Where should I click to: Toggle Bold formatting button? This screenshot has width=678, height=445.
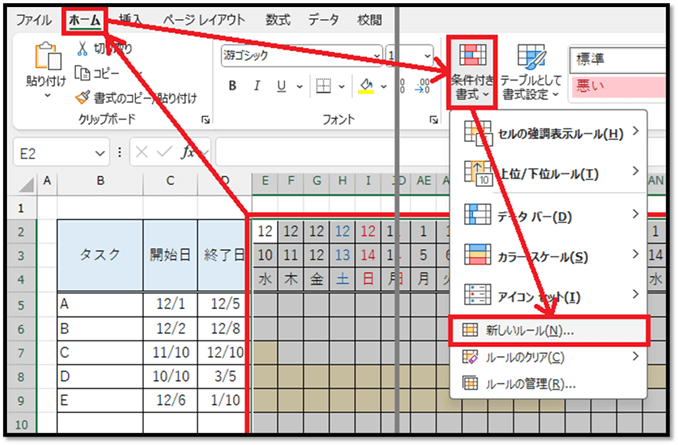click(232, 86)
